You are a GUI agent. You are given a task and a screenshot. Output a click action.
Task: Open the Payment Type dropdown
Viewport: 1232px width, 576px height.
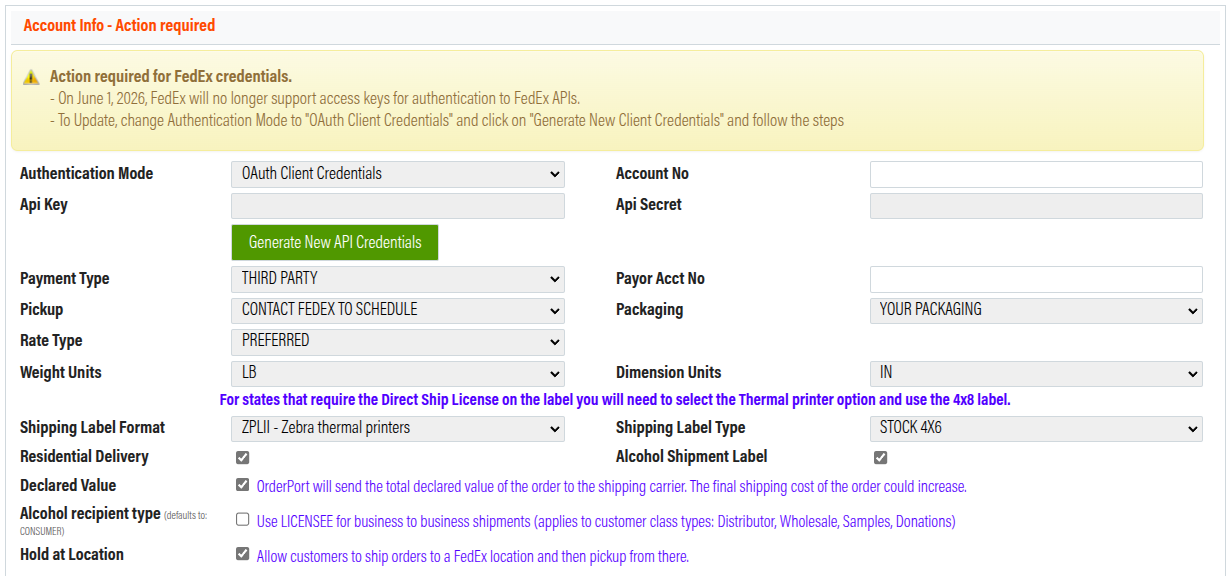tap(398, 279)
